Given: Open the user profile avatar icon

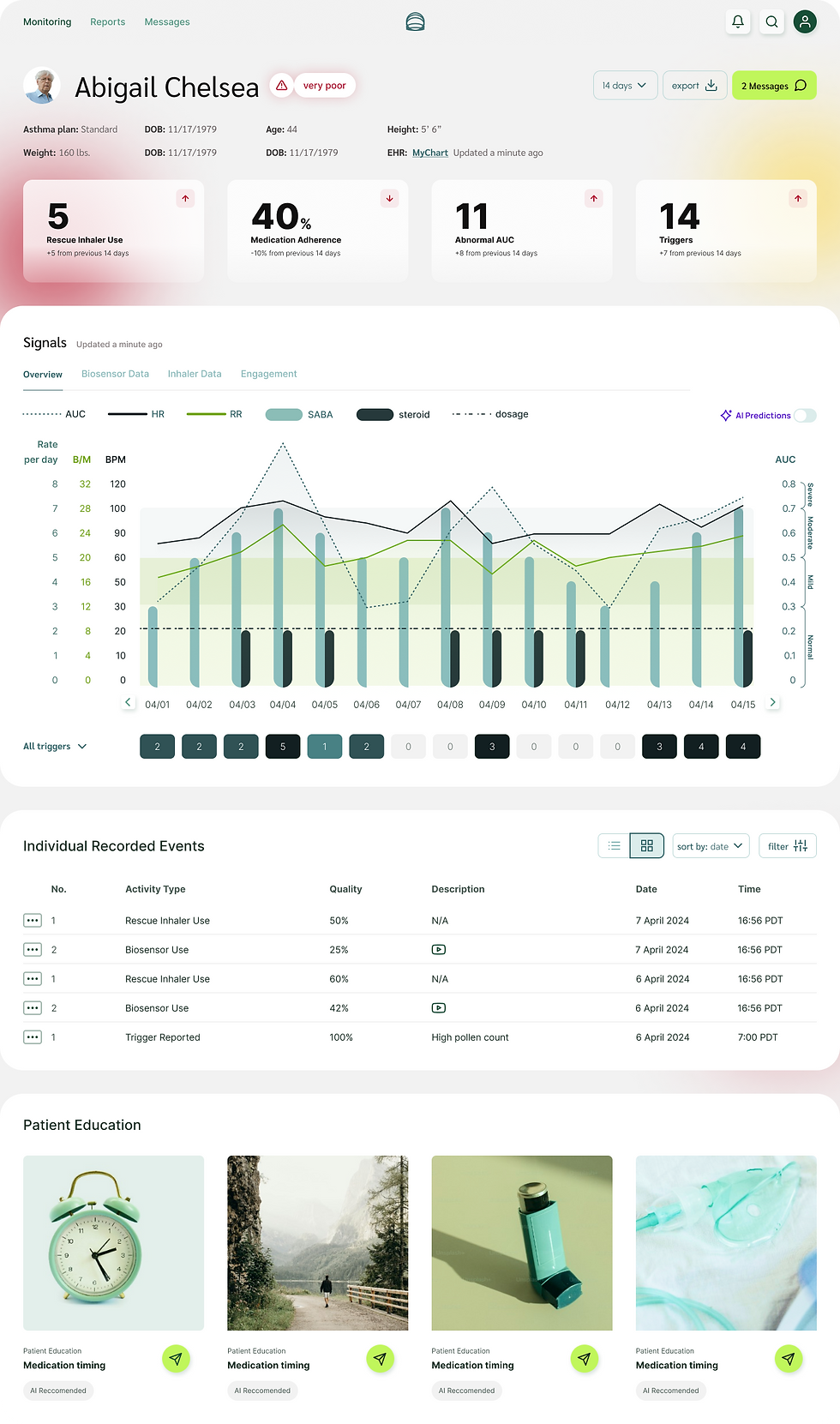Looking at the screenshot, I should point(805,21).
